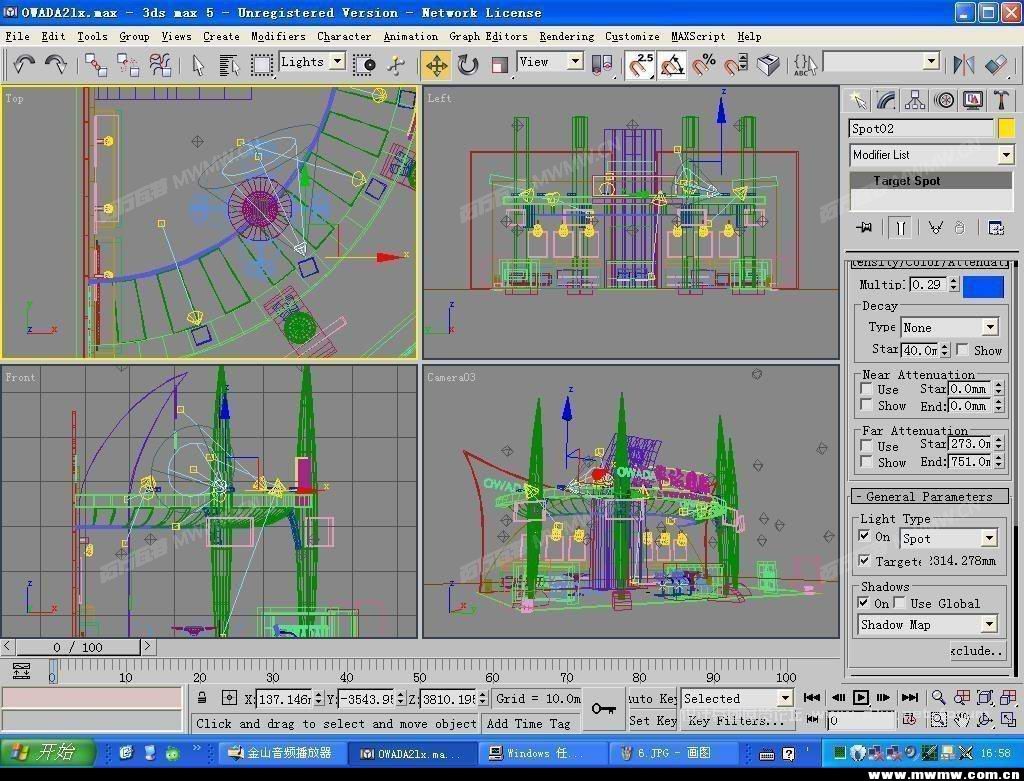The image size is (1024, 781).
Task: Toggle Decay Show checkbox
Action: 962,350
